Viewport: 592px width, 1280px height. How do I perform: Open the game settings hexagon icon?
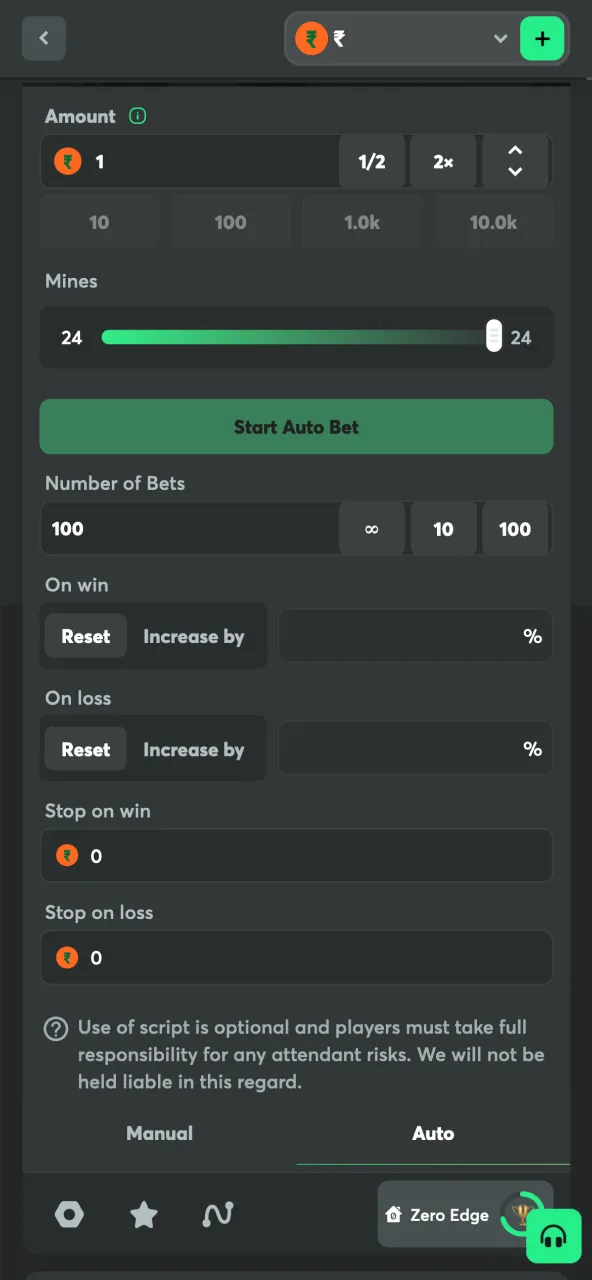pyautogui.click(x=69, y=1214)
